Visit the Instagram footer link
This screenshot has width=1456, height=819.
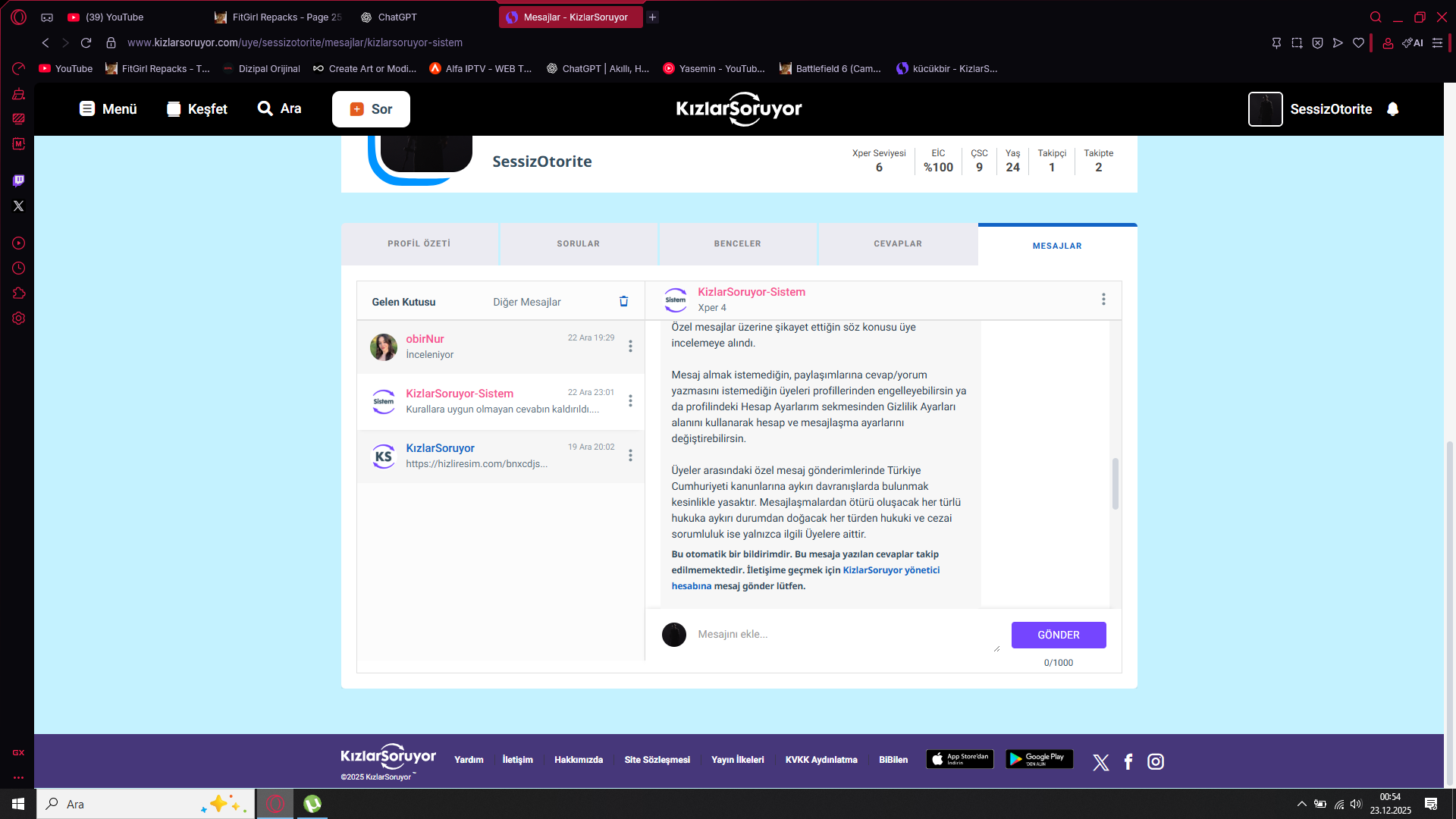click(1156, 761)
